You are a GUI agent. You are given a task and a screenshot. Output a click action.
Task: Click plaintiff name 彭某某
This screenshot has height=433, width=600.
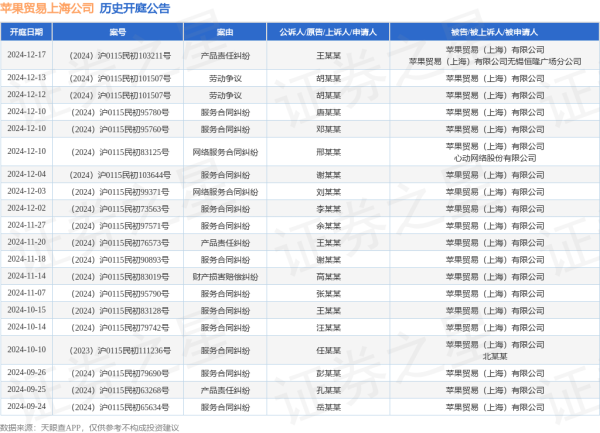(328, 373)
